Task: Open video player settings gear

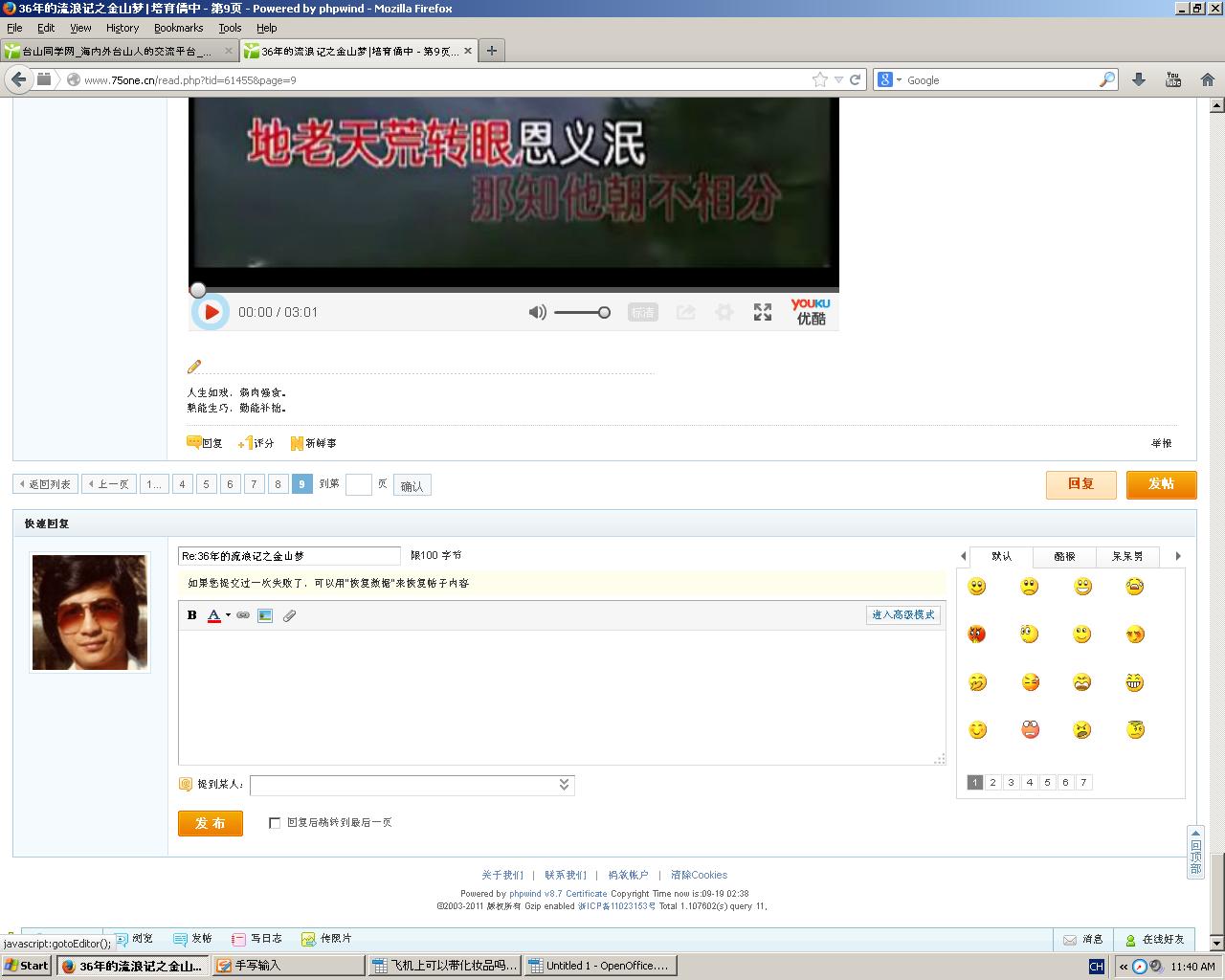Action: (x=724, y=312)
